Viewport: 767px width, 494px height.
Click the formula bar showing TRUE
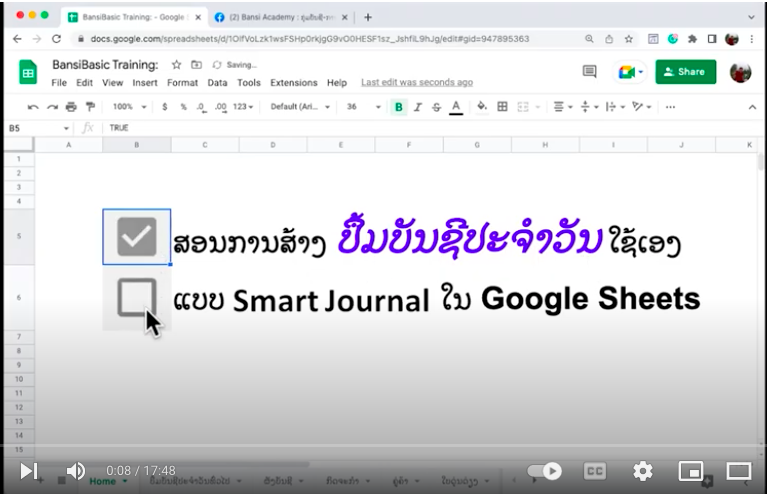click(430, 128)
